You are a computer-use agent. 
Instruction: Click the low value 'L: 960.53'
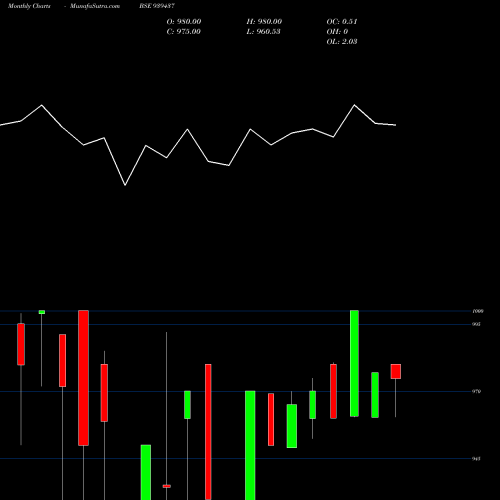263,32
